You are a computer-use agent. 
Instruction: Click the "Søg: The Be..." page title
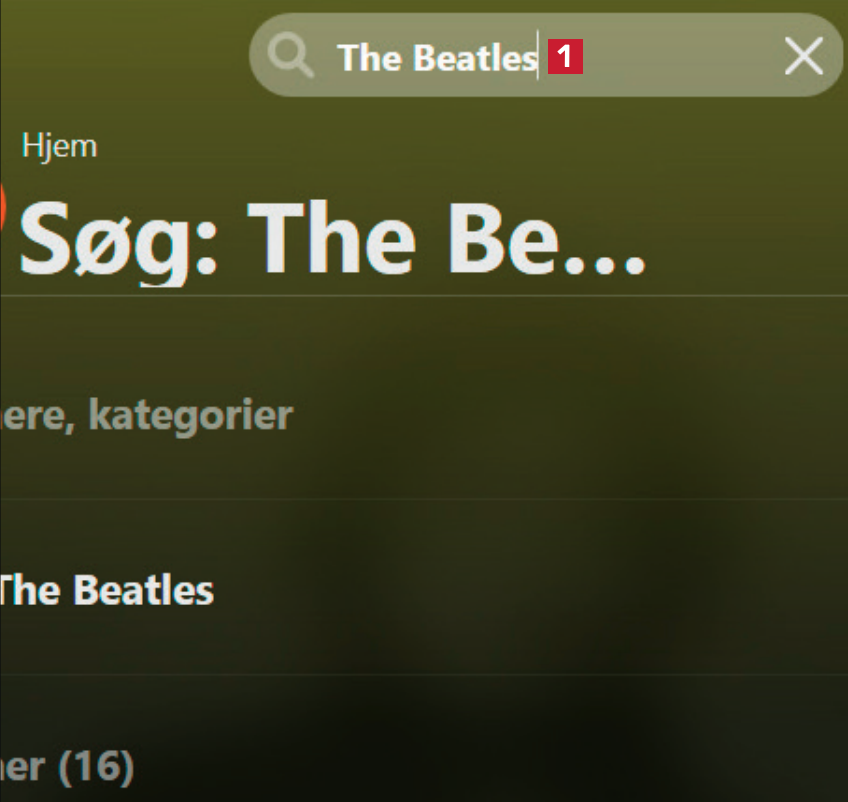click(x=330, y=240)
